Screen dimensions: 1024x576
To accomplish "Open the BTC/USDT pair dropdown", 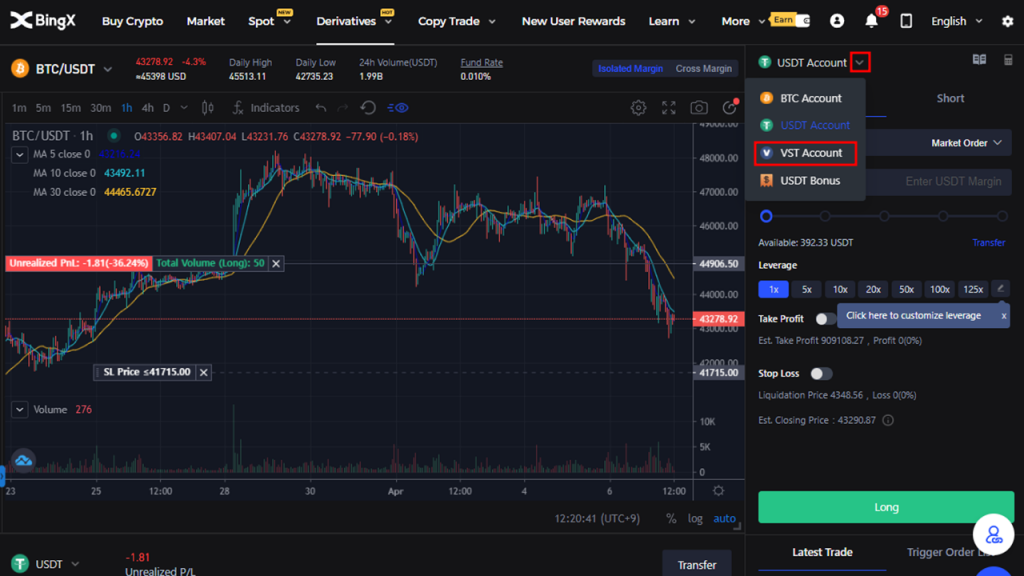I will (108, 69).
